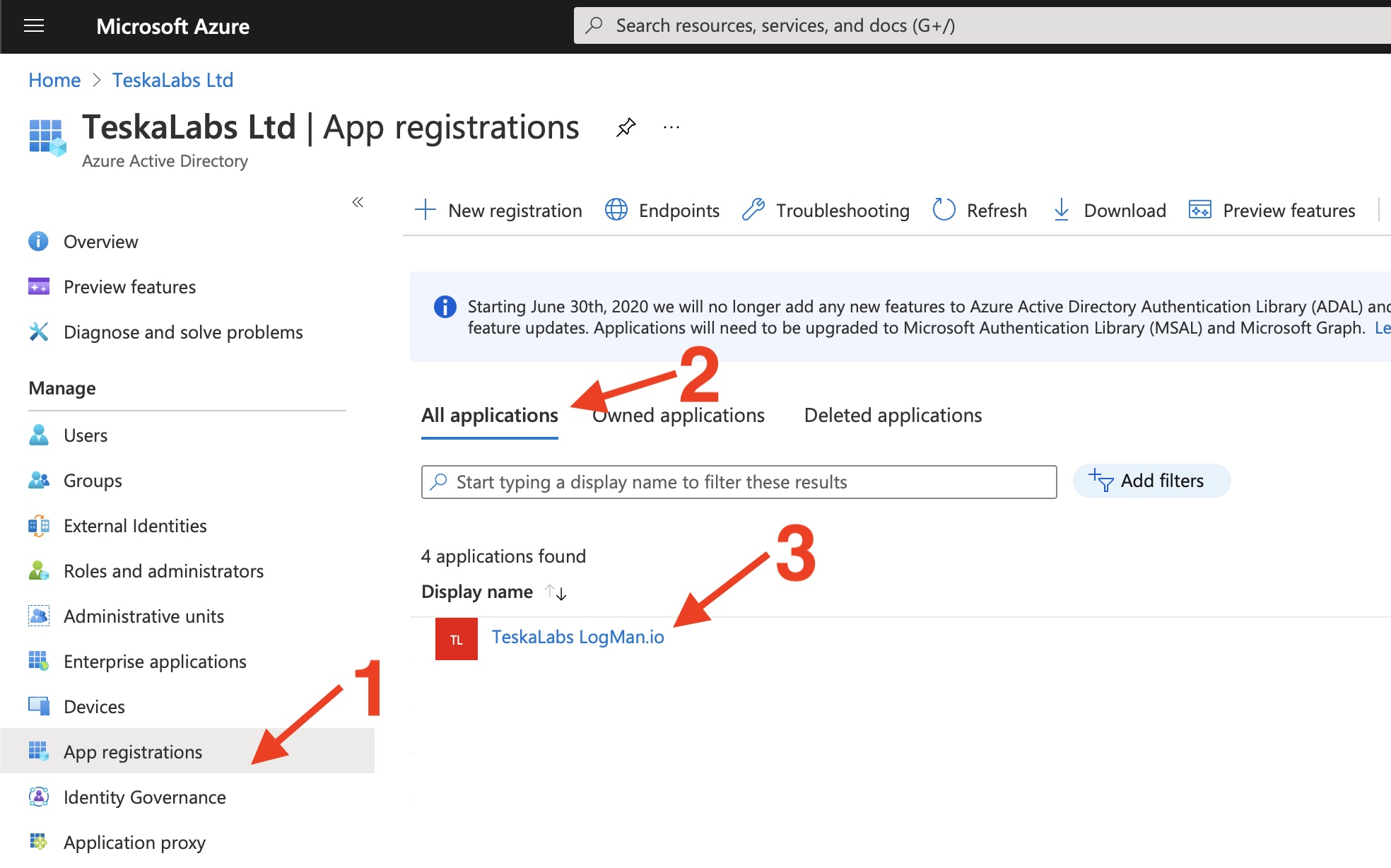The height and width of the screenshot is (868, 1391).
Task: Collapse the left navigation menu
Action: click(358, 202)
